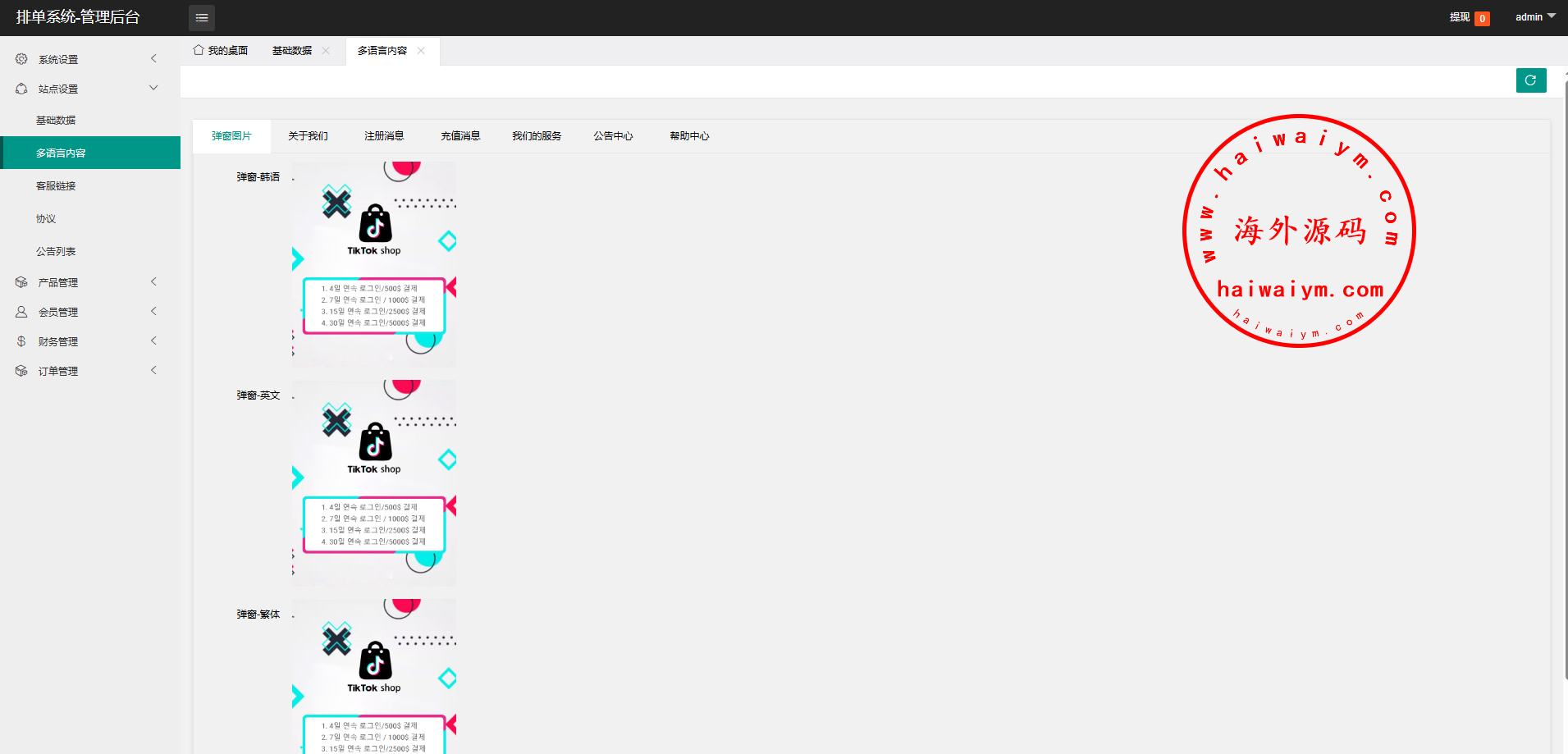
Task: Click the 提现 notification badge
Action: pos(1482,18)
